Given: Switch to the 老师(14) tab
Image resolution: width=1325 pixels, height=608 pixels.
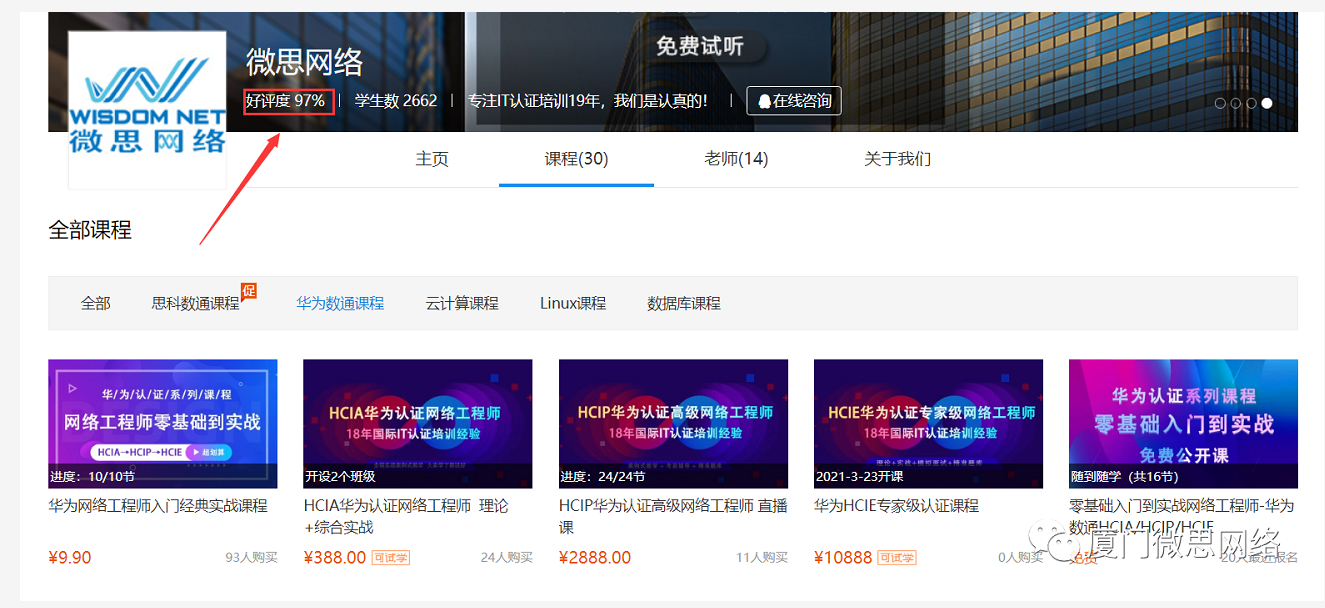Looking at the screenshot, I should pyautogui.click(x=736, y=159).
